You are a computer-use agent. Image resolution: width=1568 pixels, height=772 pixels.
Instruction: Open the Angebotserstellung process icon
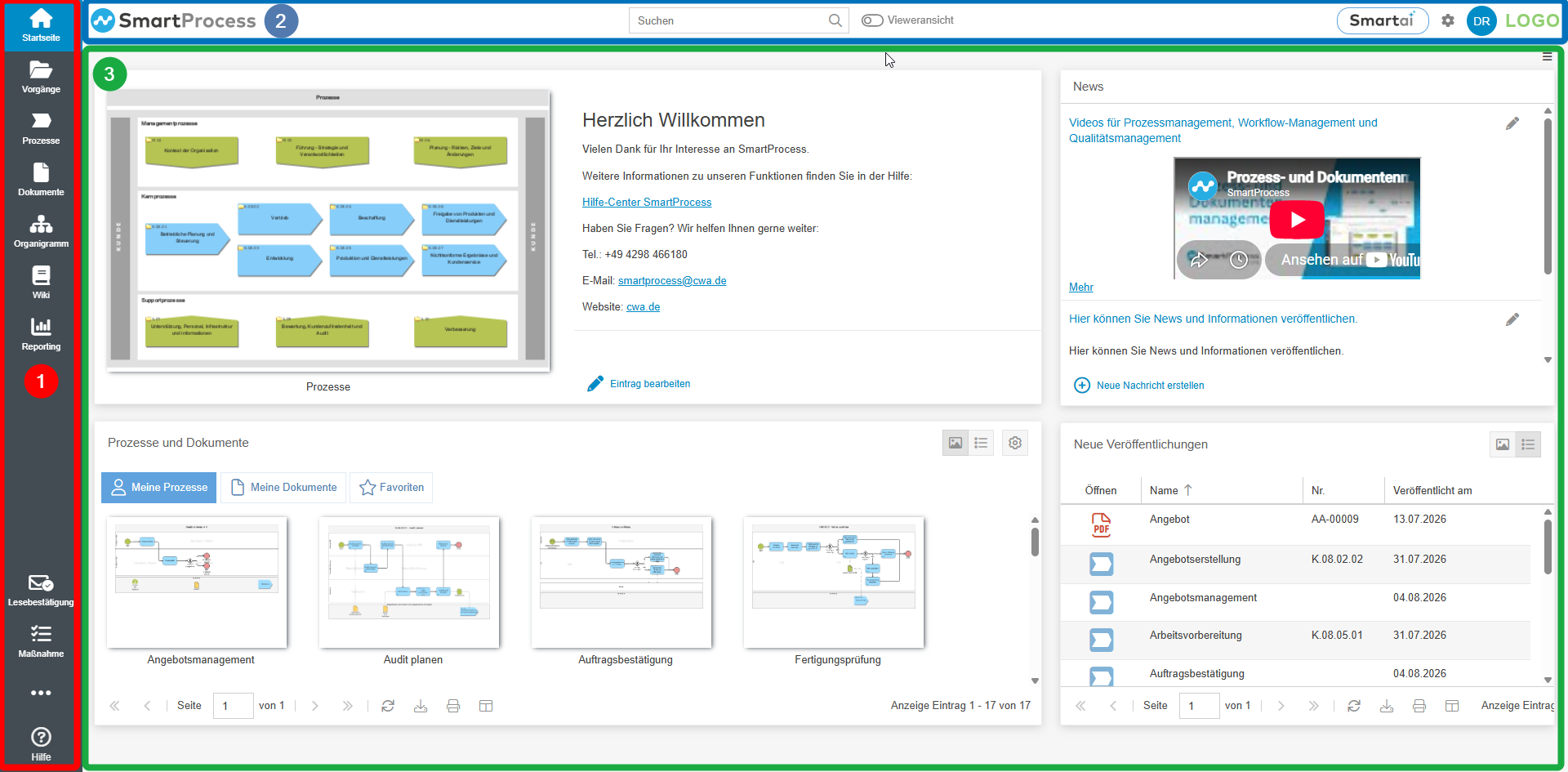point(1101,564)
